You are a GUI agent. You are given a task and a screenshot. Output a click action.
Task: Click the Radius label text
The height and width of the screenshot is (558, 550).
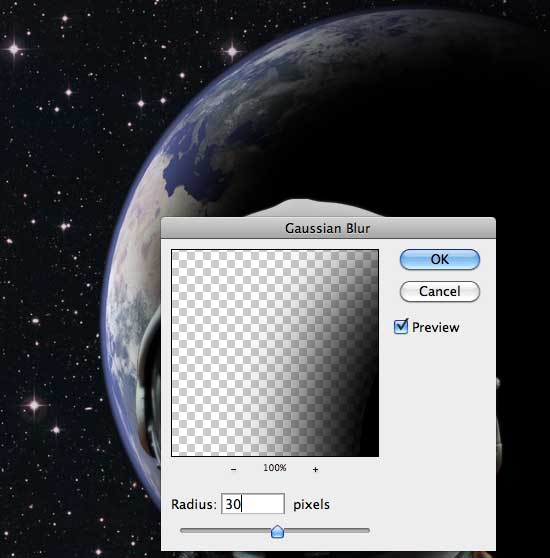click(194, 504)
